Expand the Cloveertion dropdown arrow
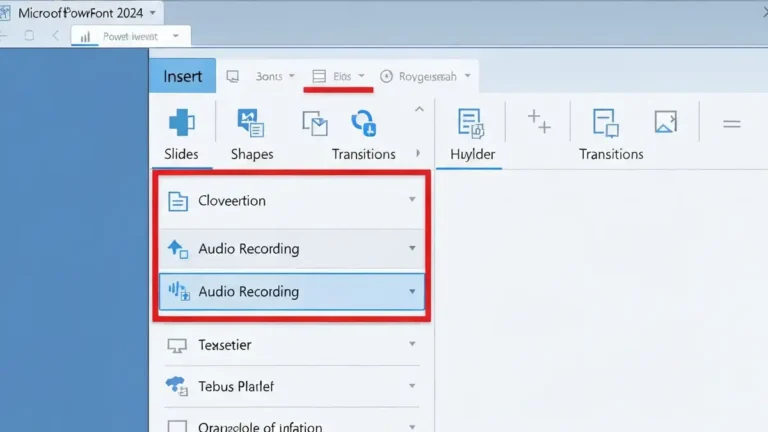Viewport: 768px width, 432px height. pyautogui.click(x=412, y=199)
